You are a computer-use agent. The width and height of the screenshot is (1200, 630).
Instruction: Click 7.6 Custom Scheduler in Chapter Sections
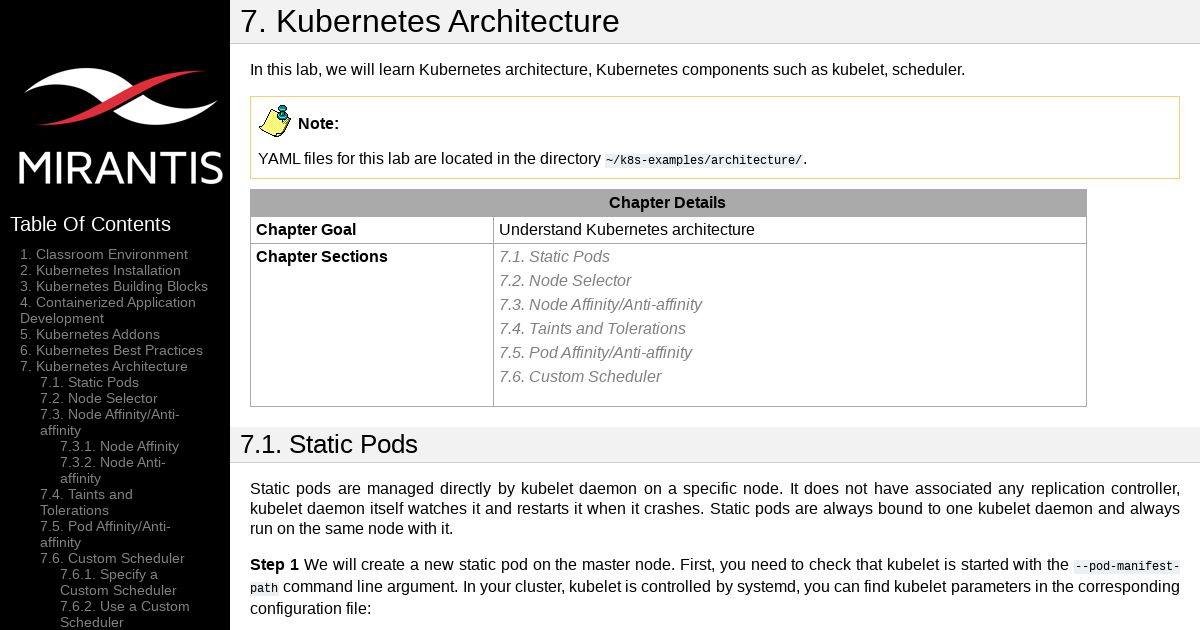click(x=580, y=377)
